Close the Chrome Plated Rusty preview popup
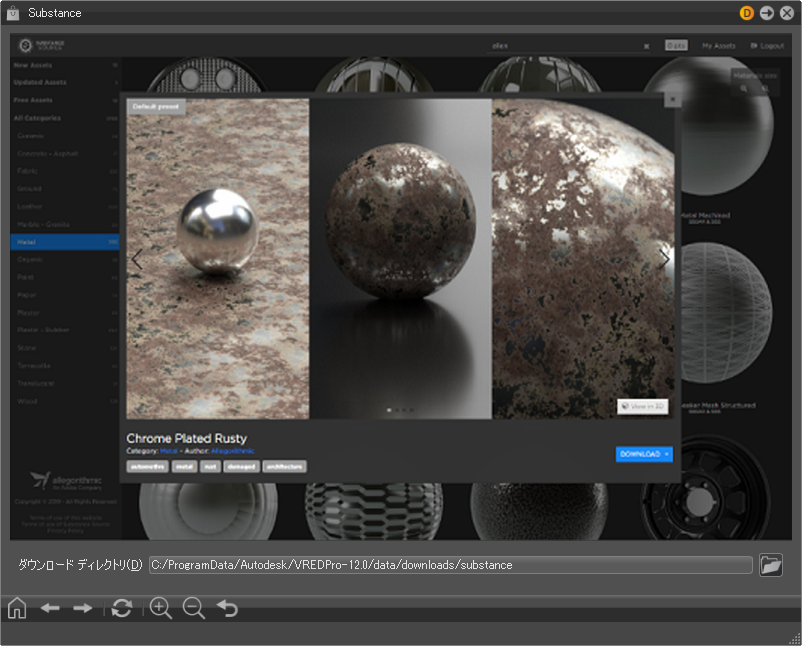 pyautogui.click(x=673, y=99)
